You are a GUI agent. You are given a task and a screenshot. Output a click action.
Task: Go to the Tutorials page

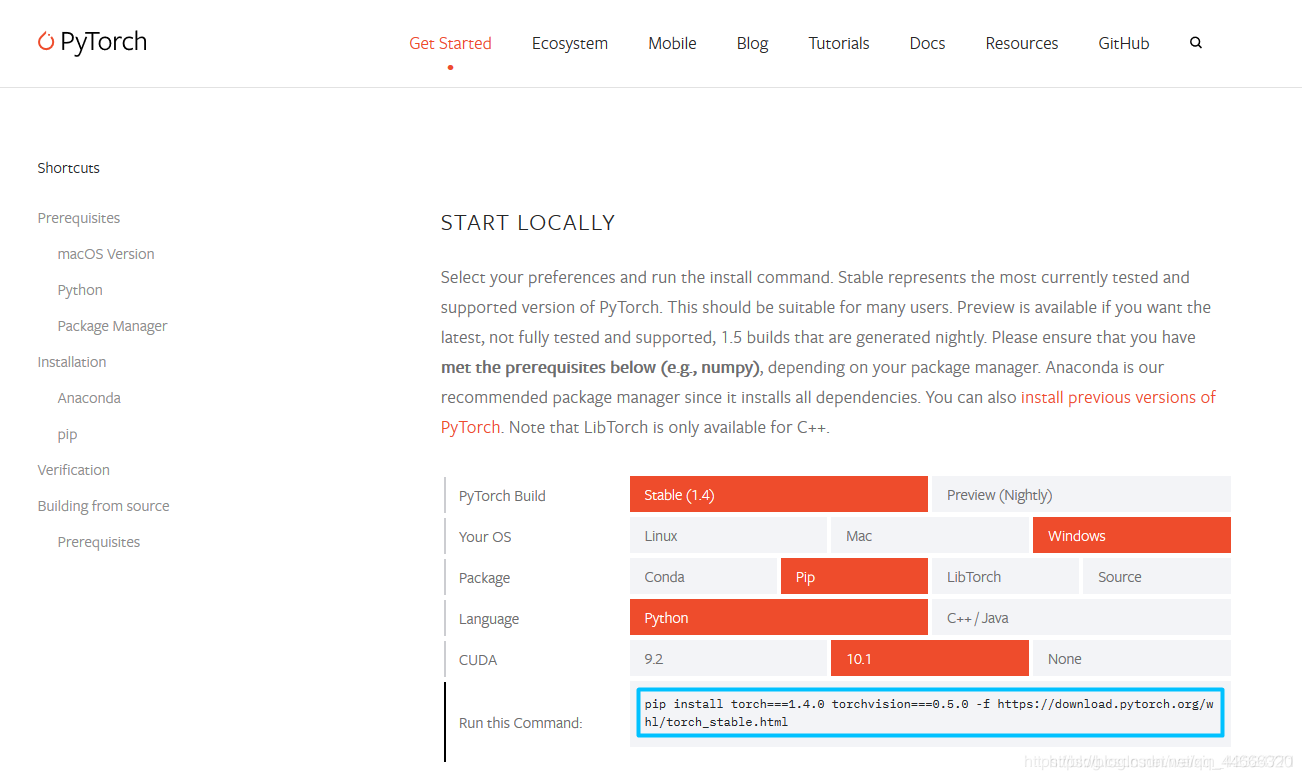[x=839, y=43]
